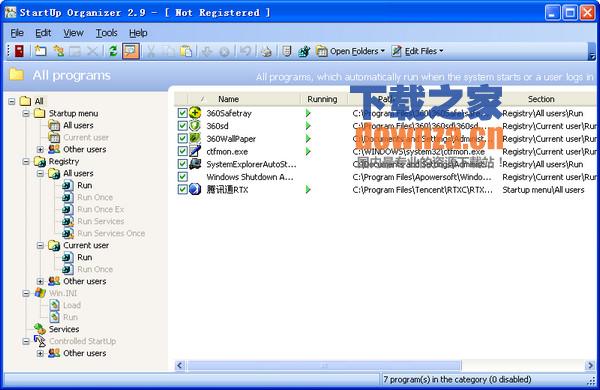Uncheck the 腾讯通RTX startup entry
Image resolution: width=600 pixels, height=390 pixels.
183,189
